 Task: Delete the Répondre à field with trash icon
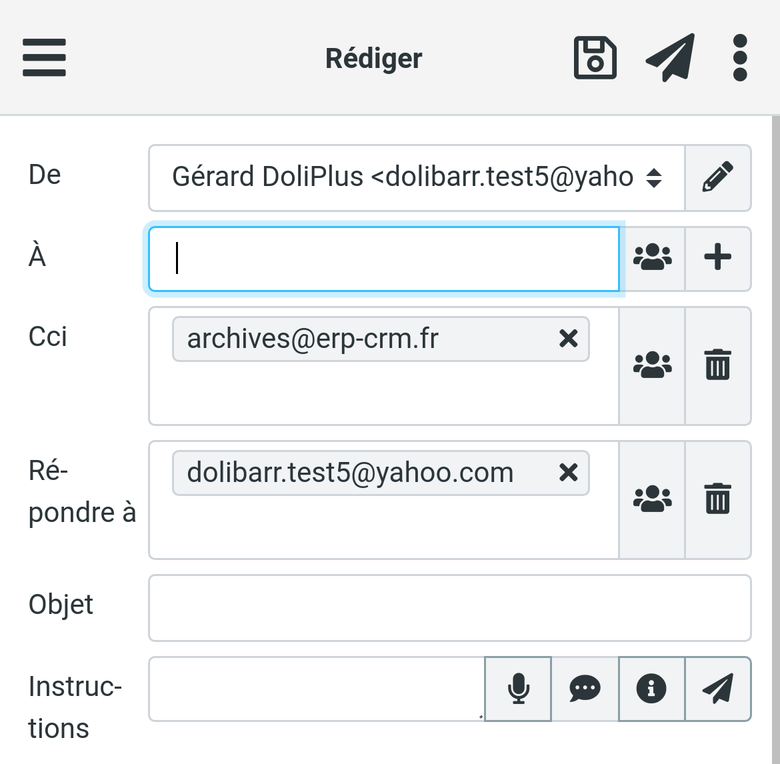[718, 499]
